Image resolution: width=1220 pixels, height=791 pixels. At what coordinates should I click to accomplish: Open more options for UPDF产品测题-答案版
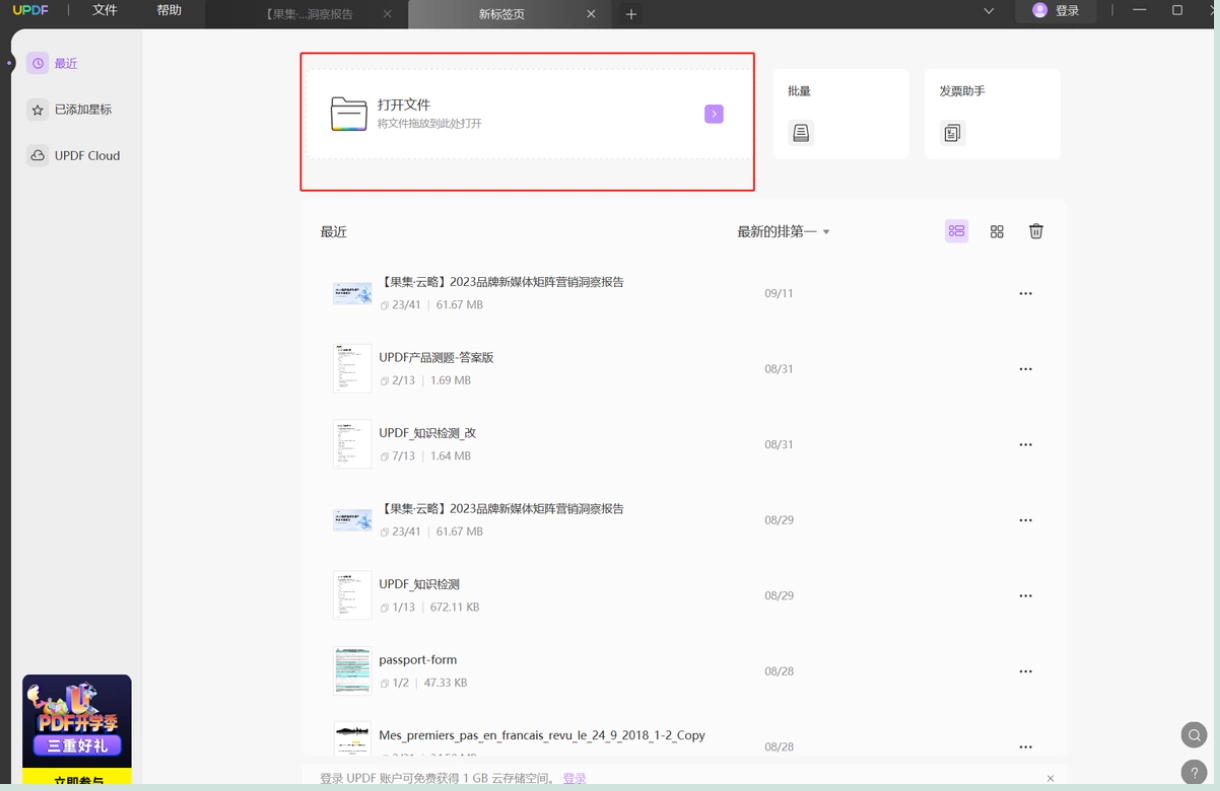pyautogui.click(x=1025, y=369)
